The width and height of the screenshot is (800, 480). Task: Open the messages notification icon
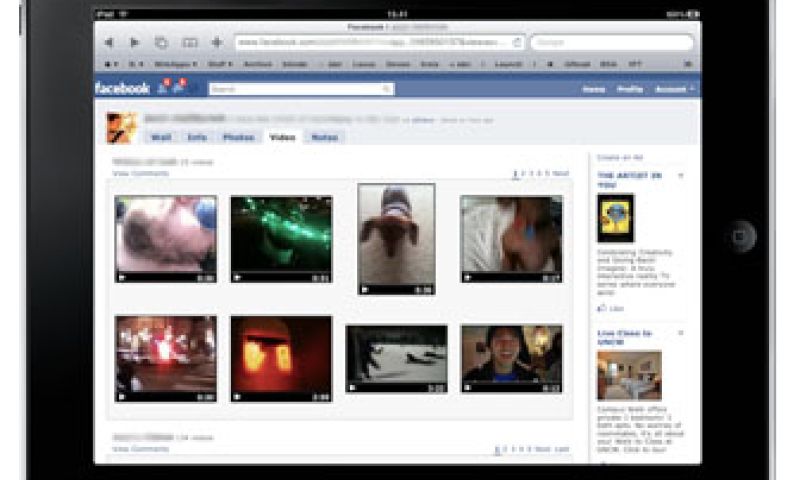(x=180, y=87)
